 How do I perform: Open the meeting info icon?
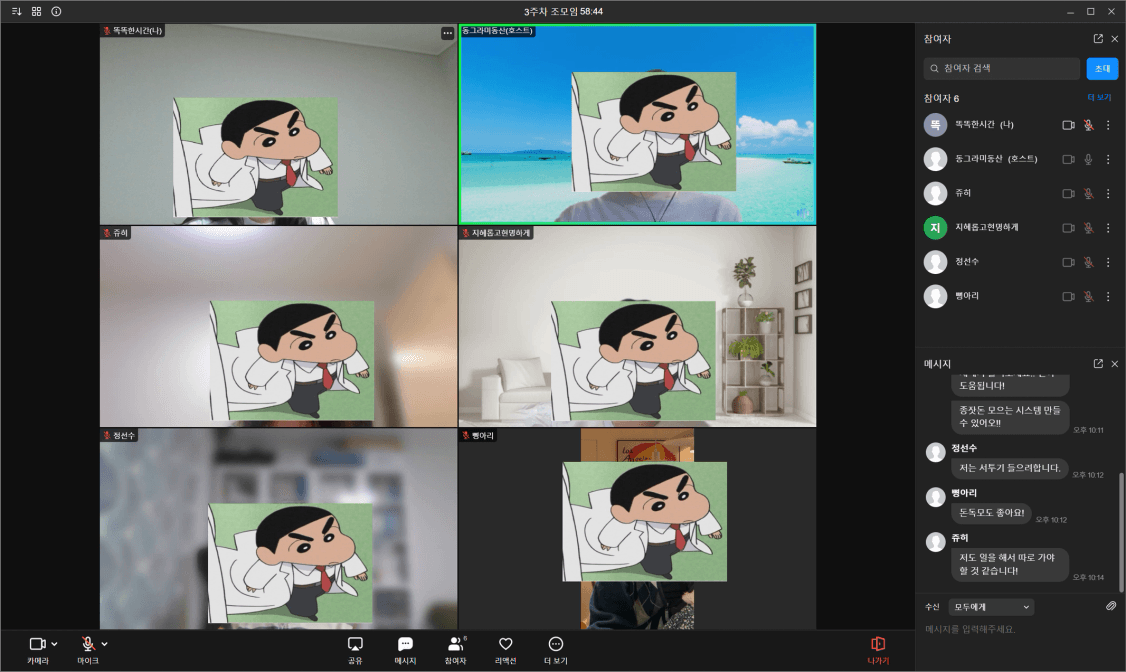coord(56,11)
